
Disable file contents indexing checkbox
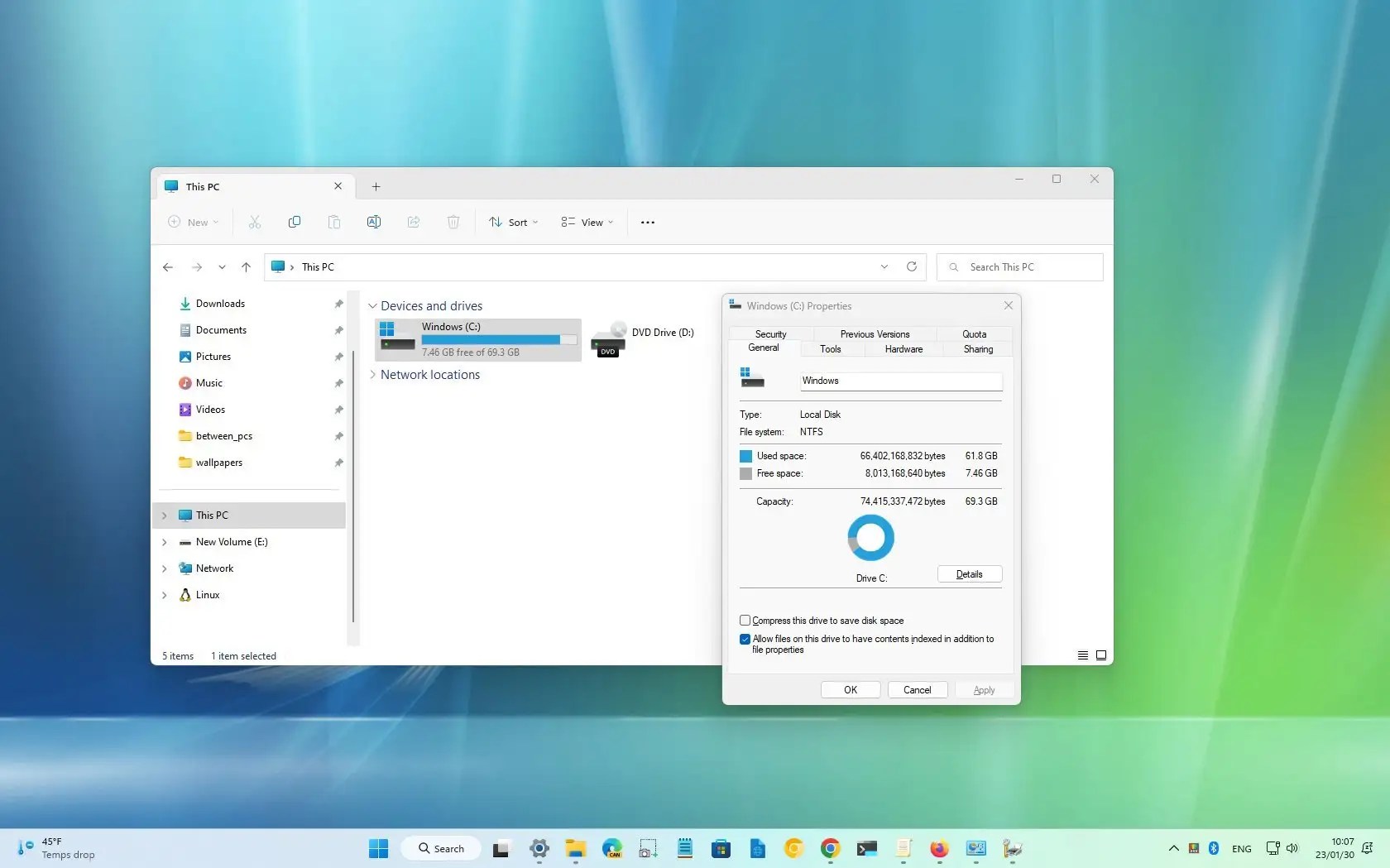745,639
